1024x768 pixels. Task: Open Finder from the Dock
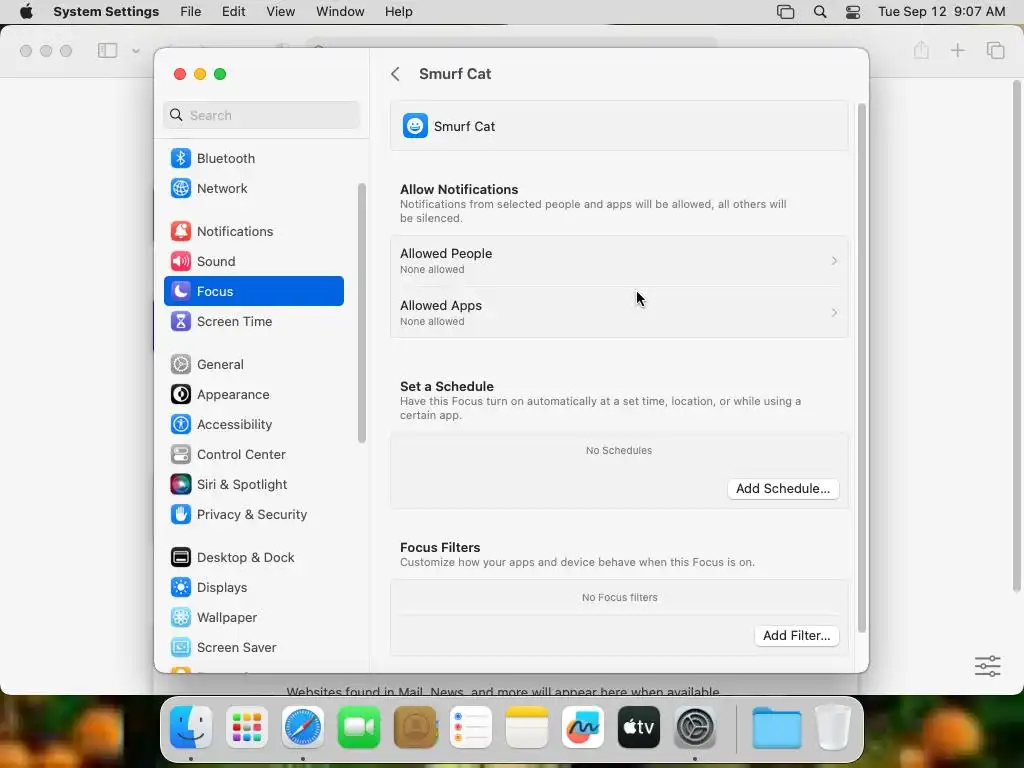click(191, 727)
